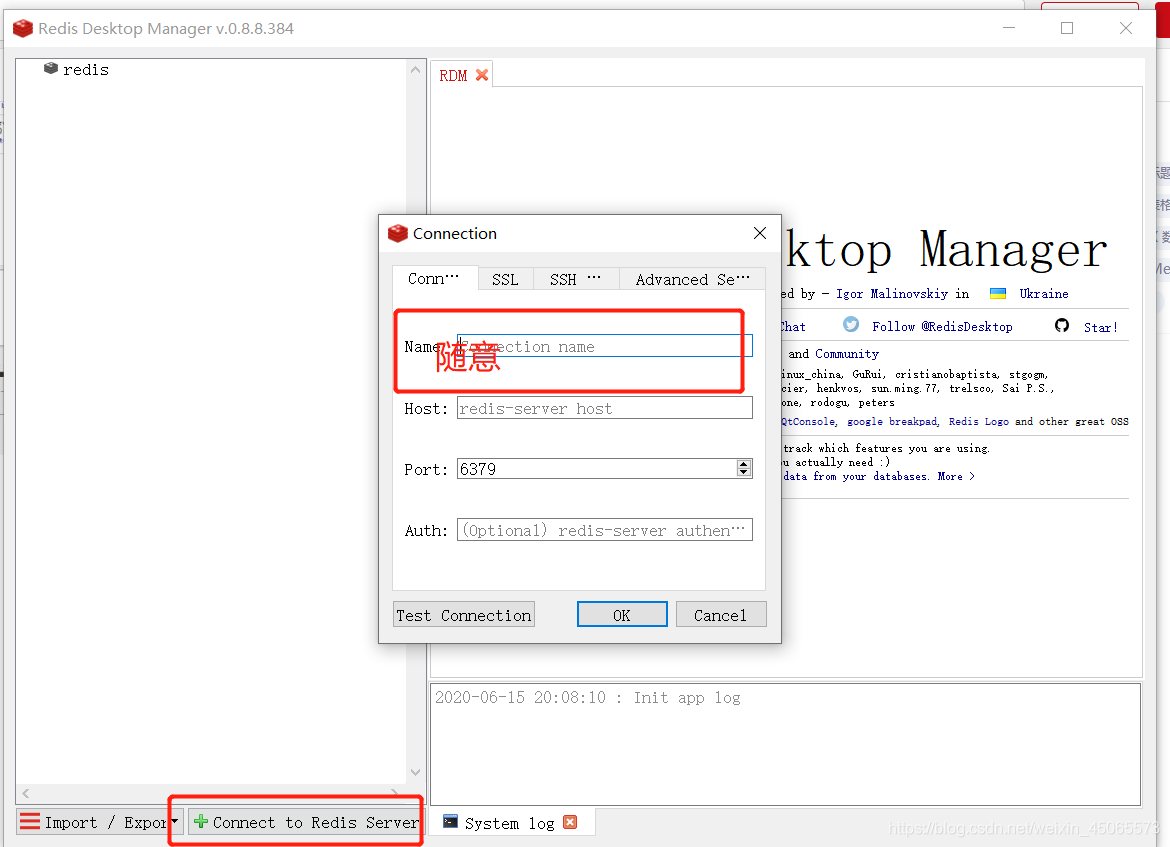Click down arrow of connections tree scrollbar
Screen dimensions: 1170x847
coord(416,772)
